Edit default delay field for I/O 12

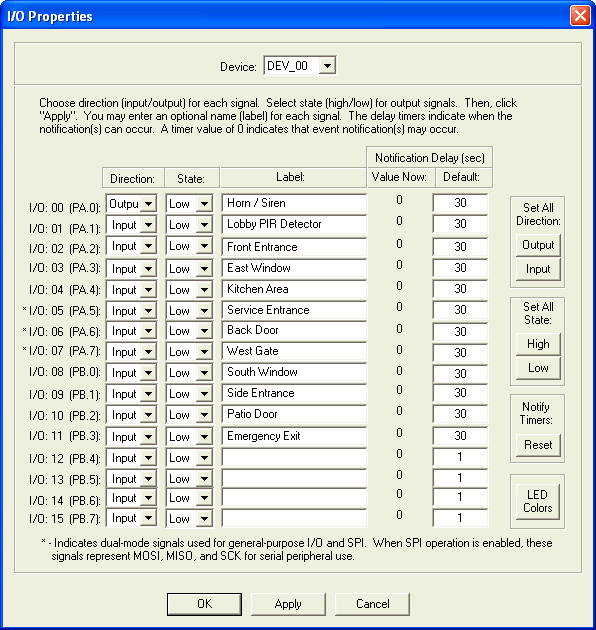click(x=461, y=457)
